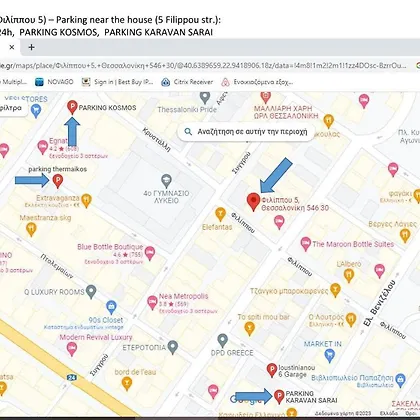Click the PARKING KOSMOS pin
The image size is (420, 420).
tap(72, 107)
